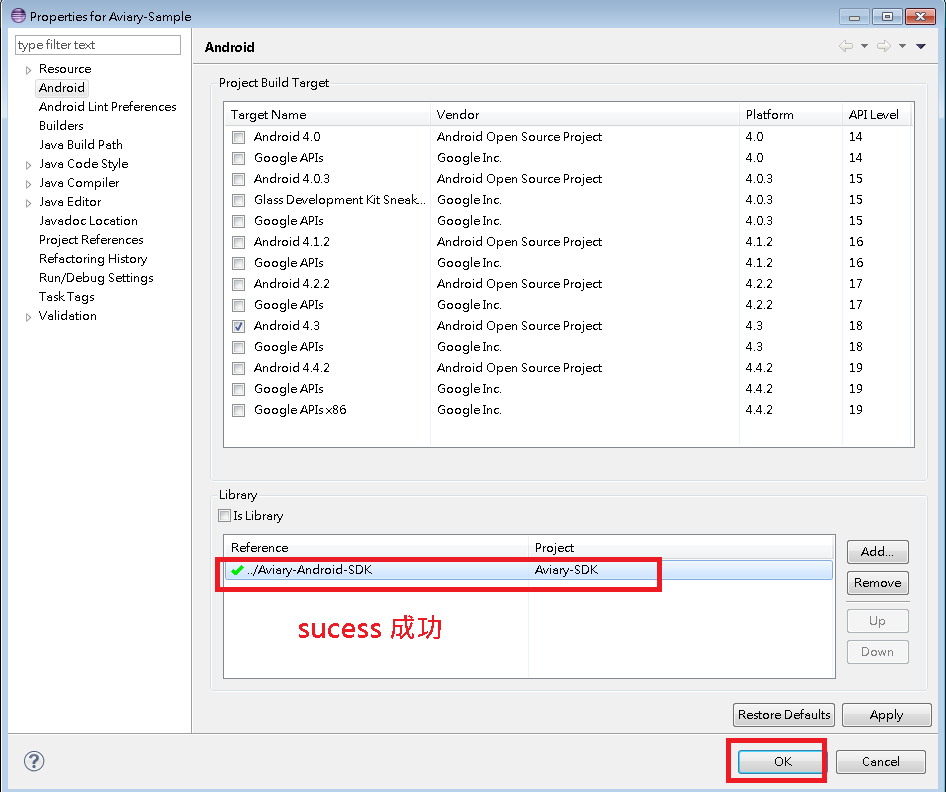Screen dimensions: 946x792
Task: Check the Android 4.0 target checkbox
Action: coord(238,137)
